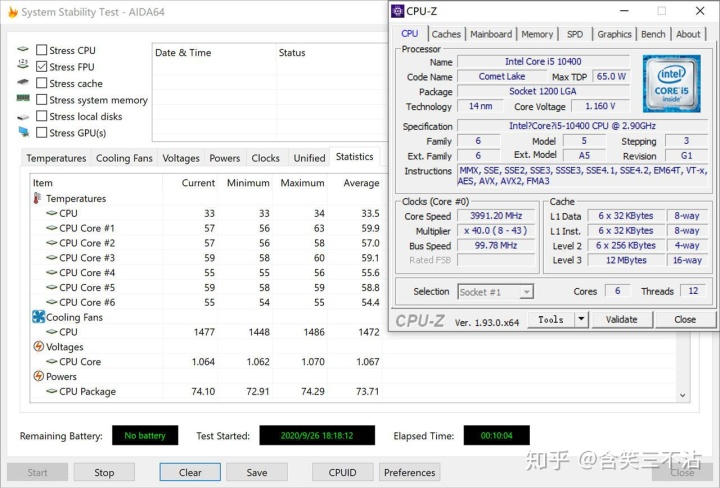This screenshot has height=488, width=720.
Task: Switch to the Unified tab
Action: pyautogui.click(x=309, y=158)
